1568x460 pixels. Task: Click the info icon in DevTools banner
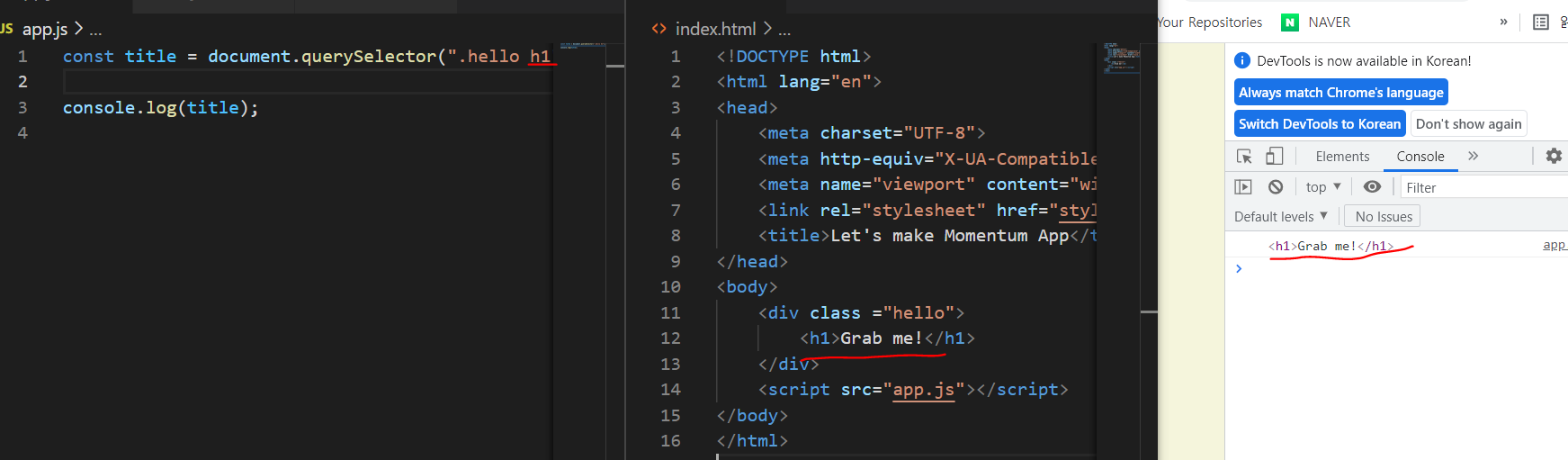1242,60
